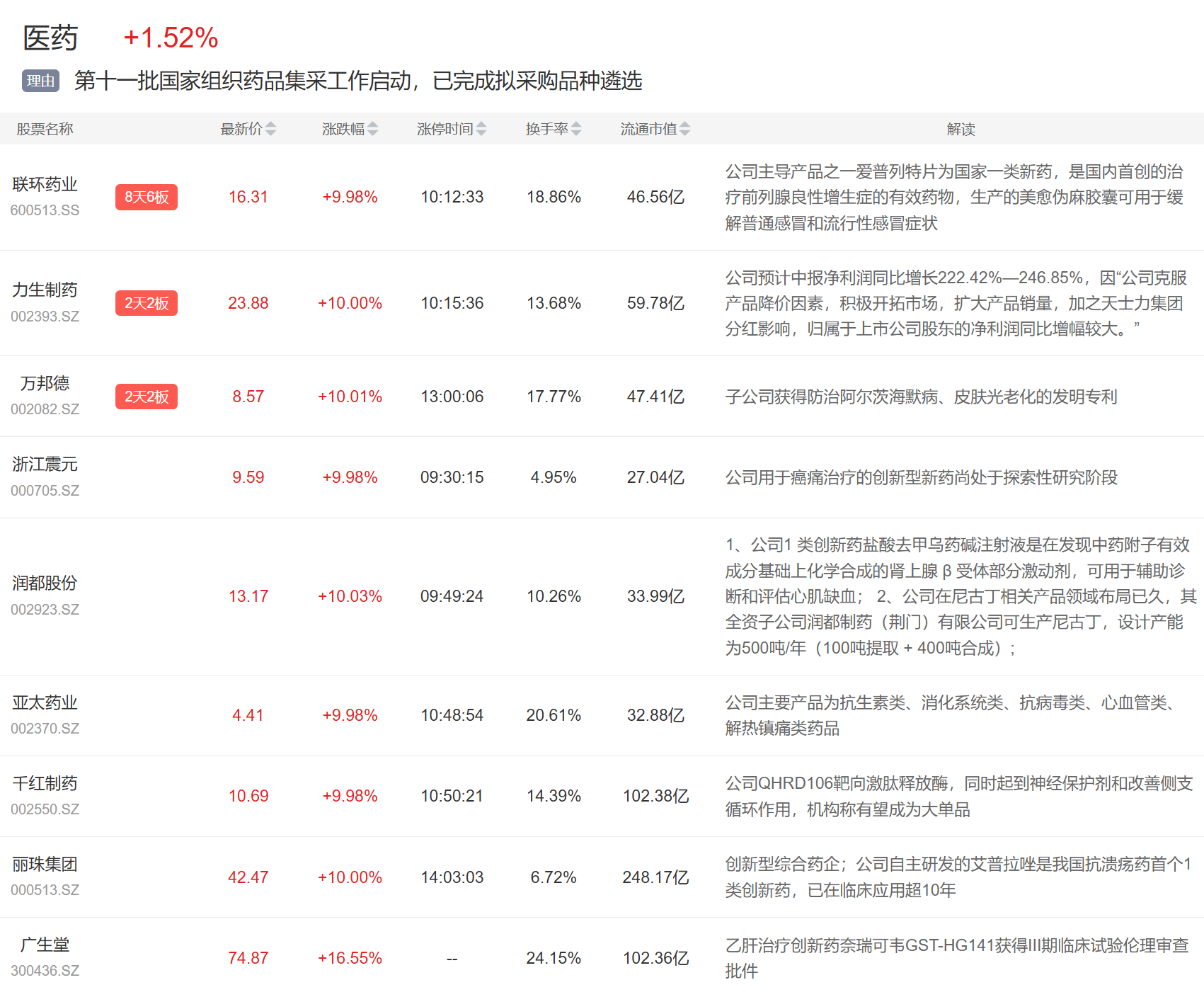Click the 8天6板 badge for 联环药业

(x=146, y=197)
